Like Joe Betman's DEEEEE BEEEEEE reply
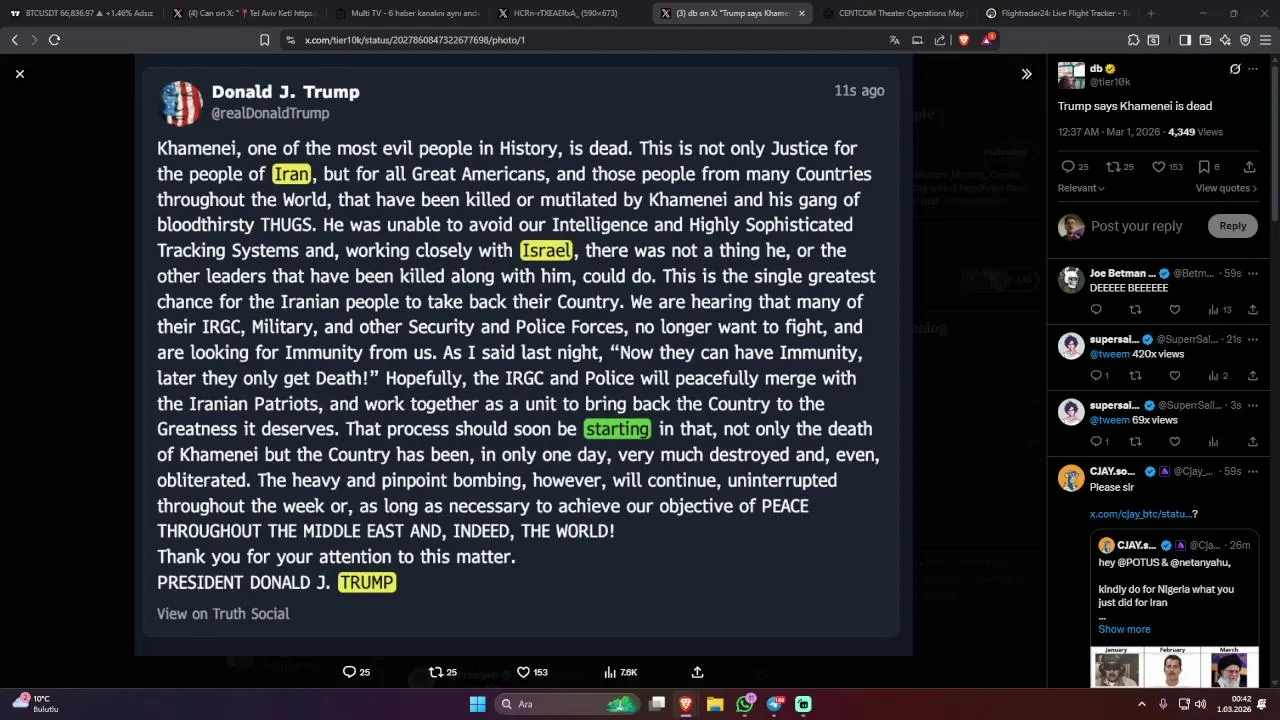 pyautogui.click(x=1174, y=310)
